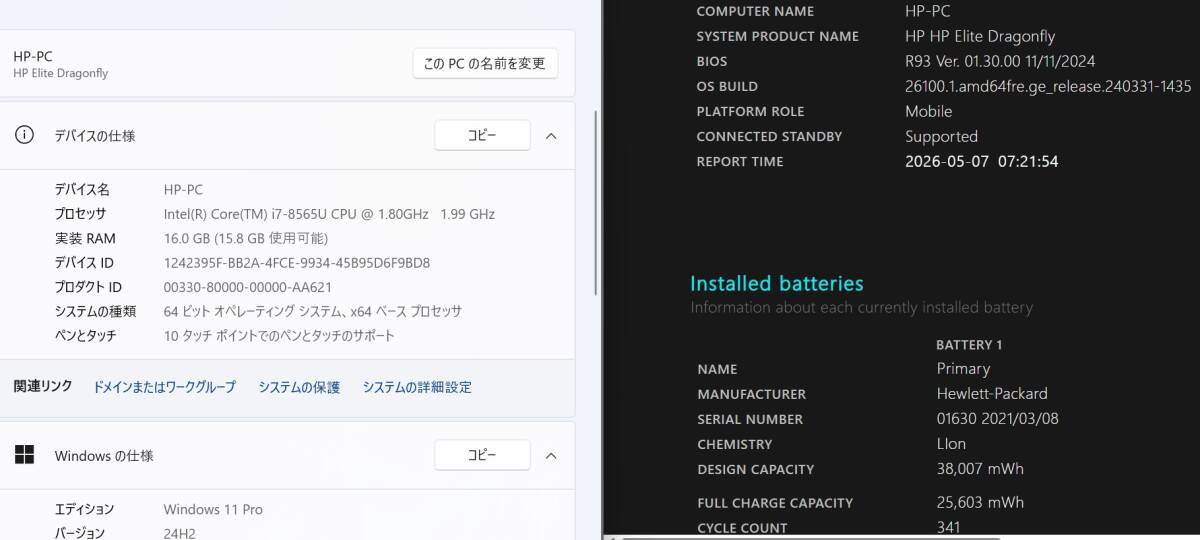The height and width of the screenshot is (540, 1200).
Task: Click the info icon beside デバイスの仕様
Action: pyautogui.click(x=24, y=135)
